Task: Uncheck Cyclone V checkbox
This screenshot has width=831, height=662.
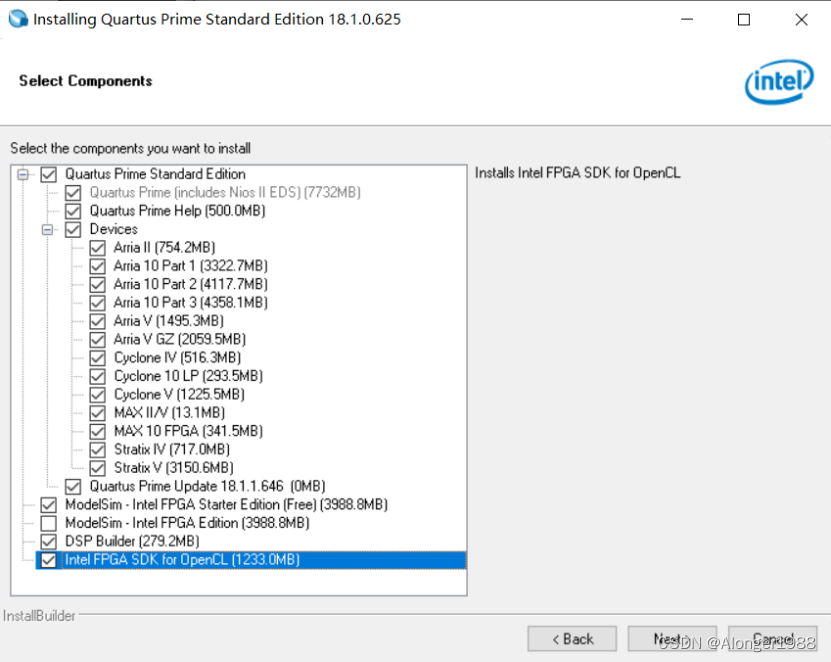Action: (x=98, y=395)
